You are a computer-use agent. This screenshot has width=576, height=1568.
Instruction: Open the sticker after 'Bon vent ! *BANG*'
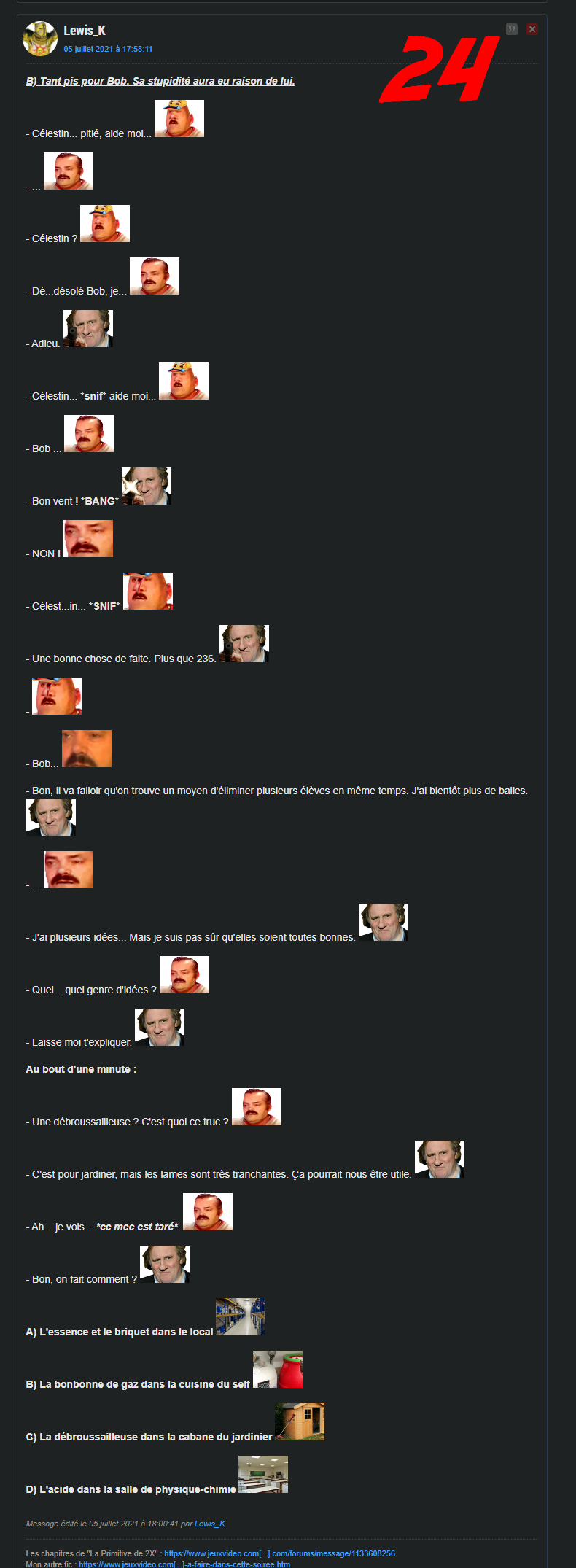point(147,486)
